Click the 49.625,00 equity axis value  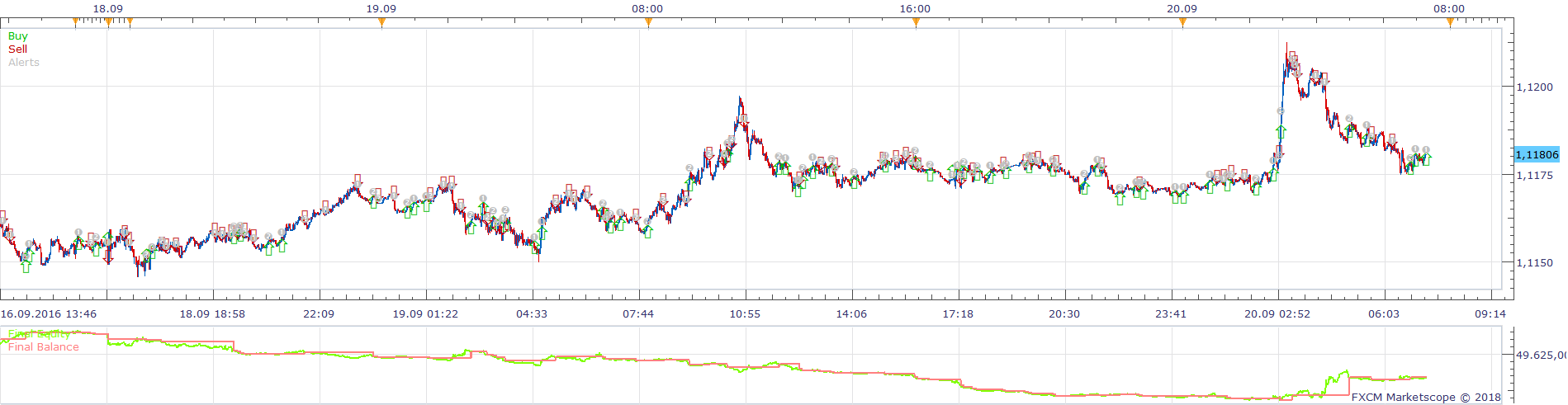click(x=1542, y=356)
